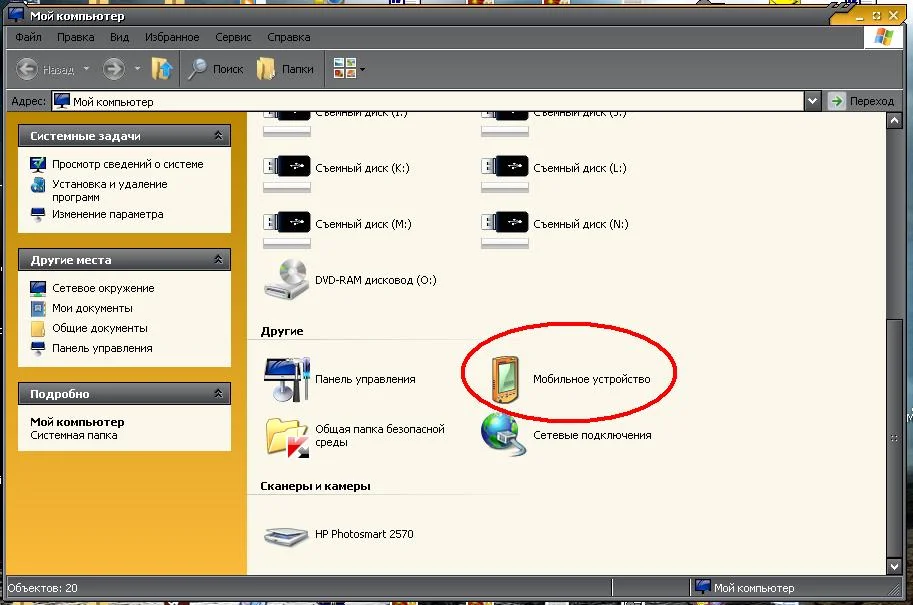This screenshot has width=913, height=605.
Task: Open Мобильное устройство icon
Action: coord(504,379)
